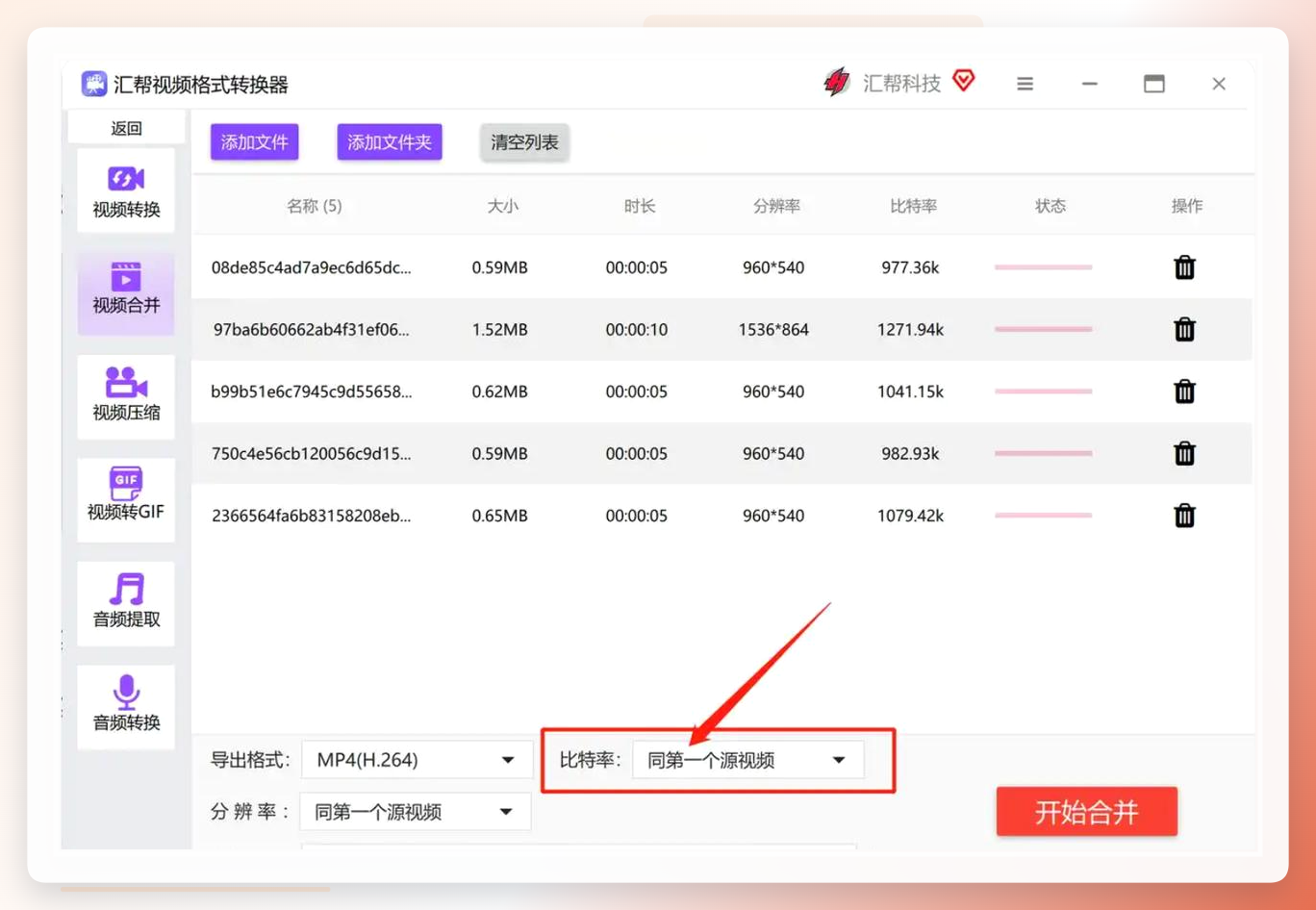Delete the 08de85c4ad7a9ec6d65dc file row
The height and width of the screenshot is (910, 1316).
[x=1184, y=267]
